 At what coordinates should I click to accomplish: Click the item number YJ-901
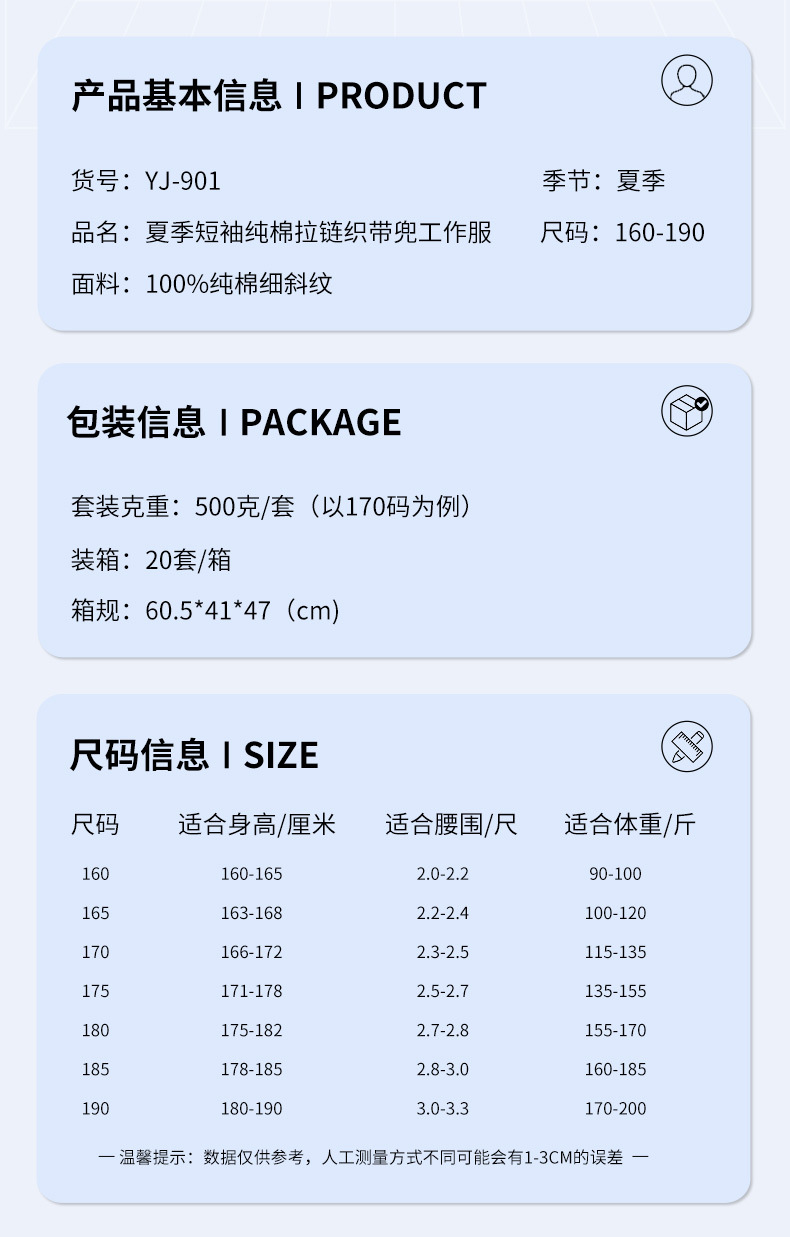click(183, 181)
